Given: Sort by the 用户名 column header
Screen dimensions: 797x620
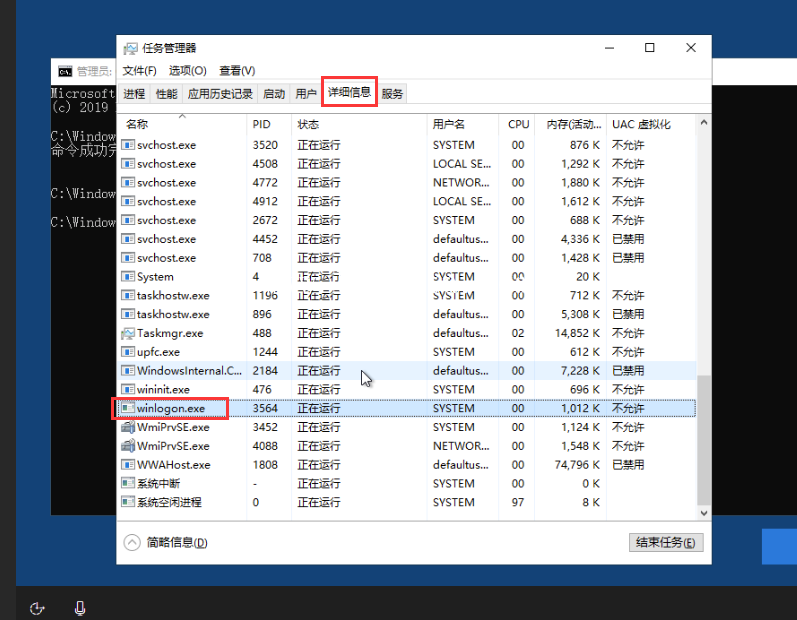Looking at the screenshot, I should 463,124.
